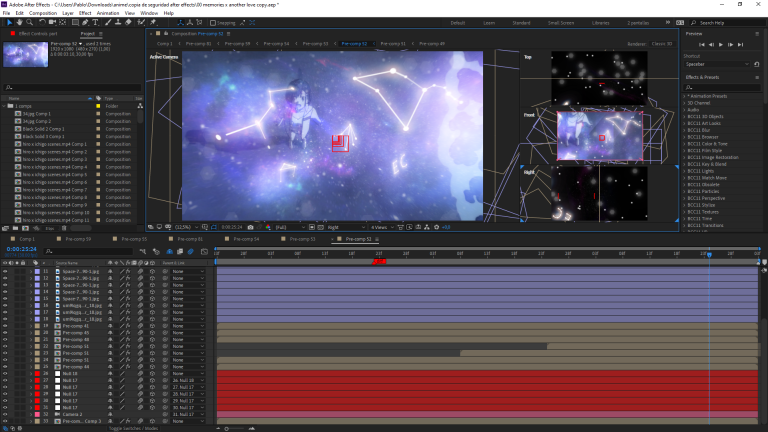The height and width of the screenshot is (432, 768).
Task: Select the Small Screen workspace
Action: [x=561, y=22]
